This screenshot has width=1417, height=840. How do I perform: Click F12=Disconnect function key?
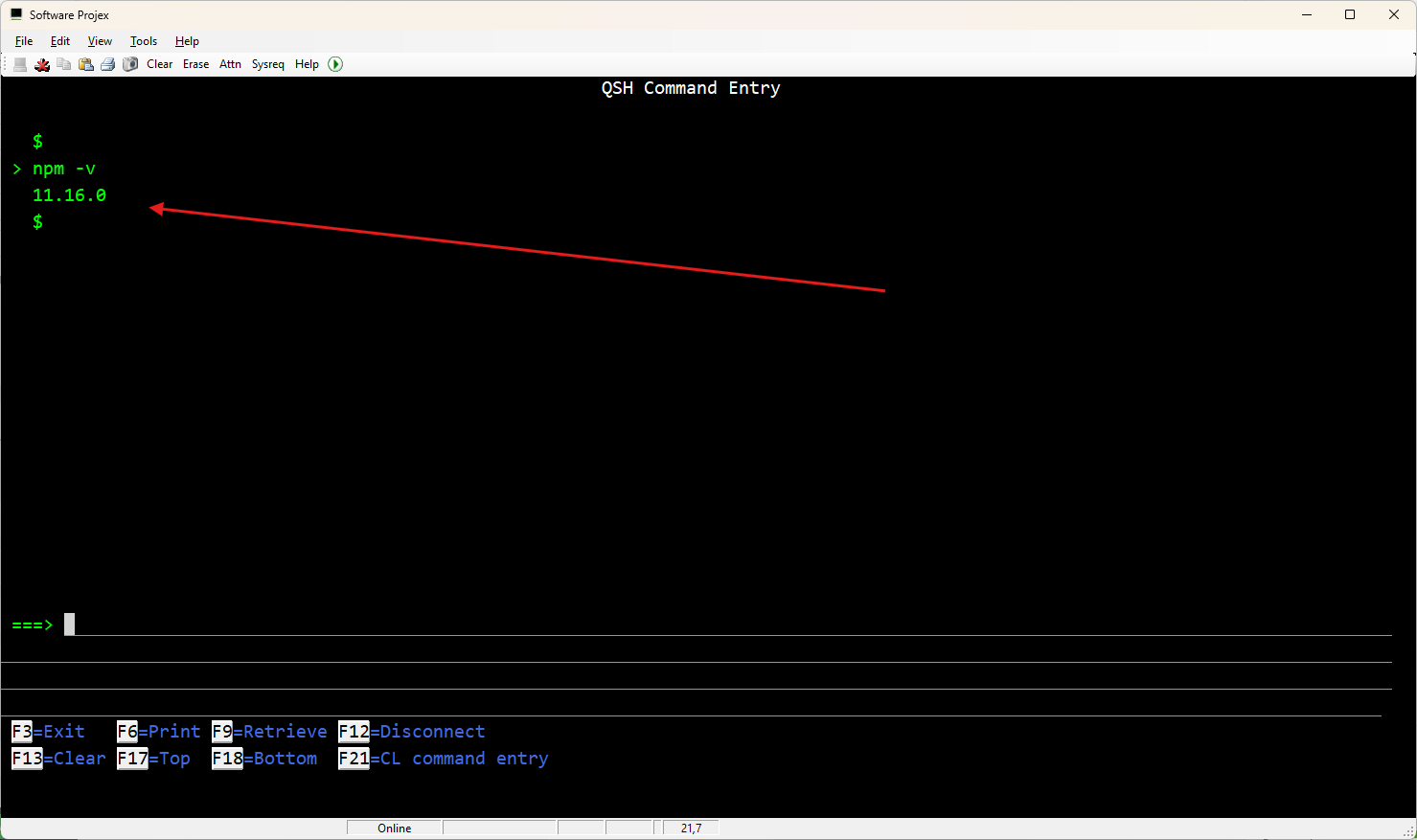coord(412,732)
